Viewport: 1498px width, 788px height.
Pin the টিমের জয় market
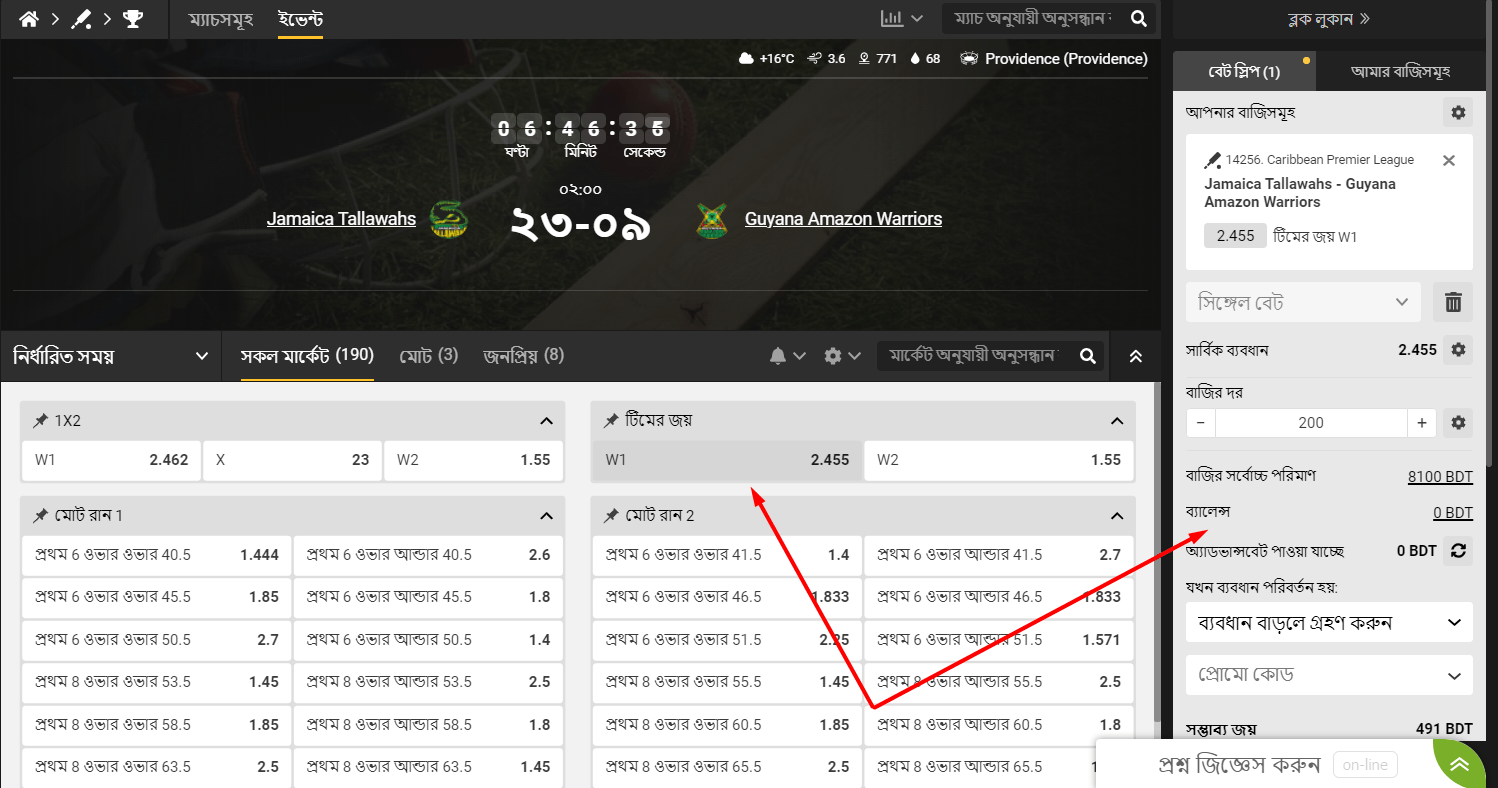click(611, 420)
